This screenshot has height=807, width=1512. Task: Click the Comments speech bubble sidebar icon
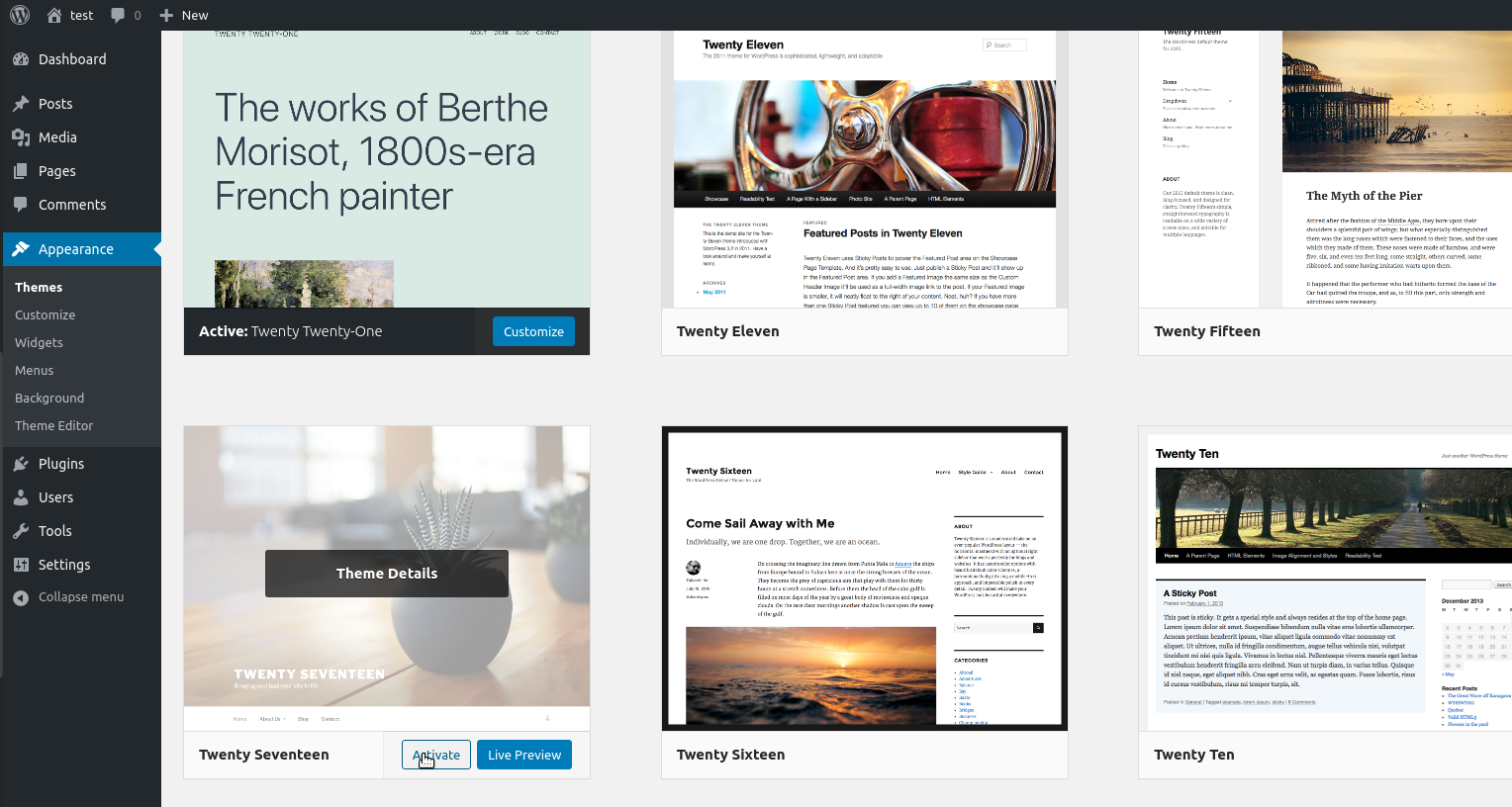[21, 205]
